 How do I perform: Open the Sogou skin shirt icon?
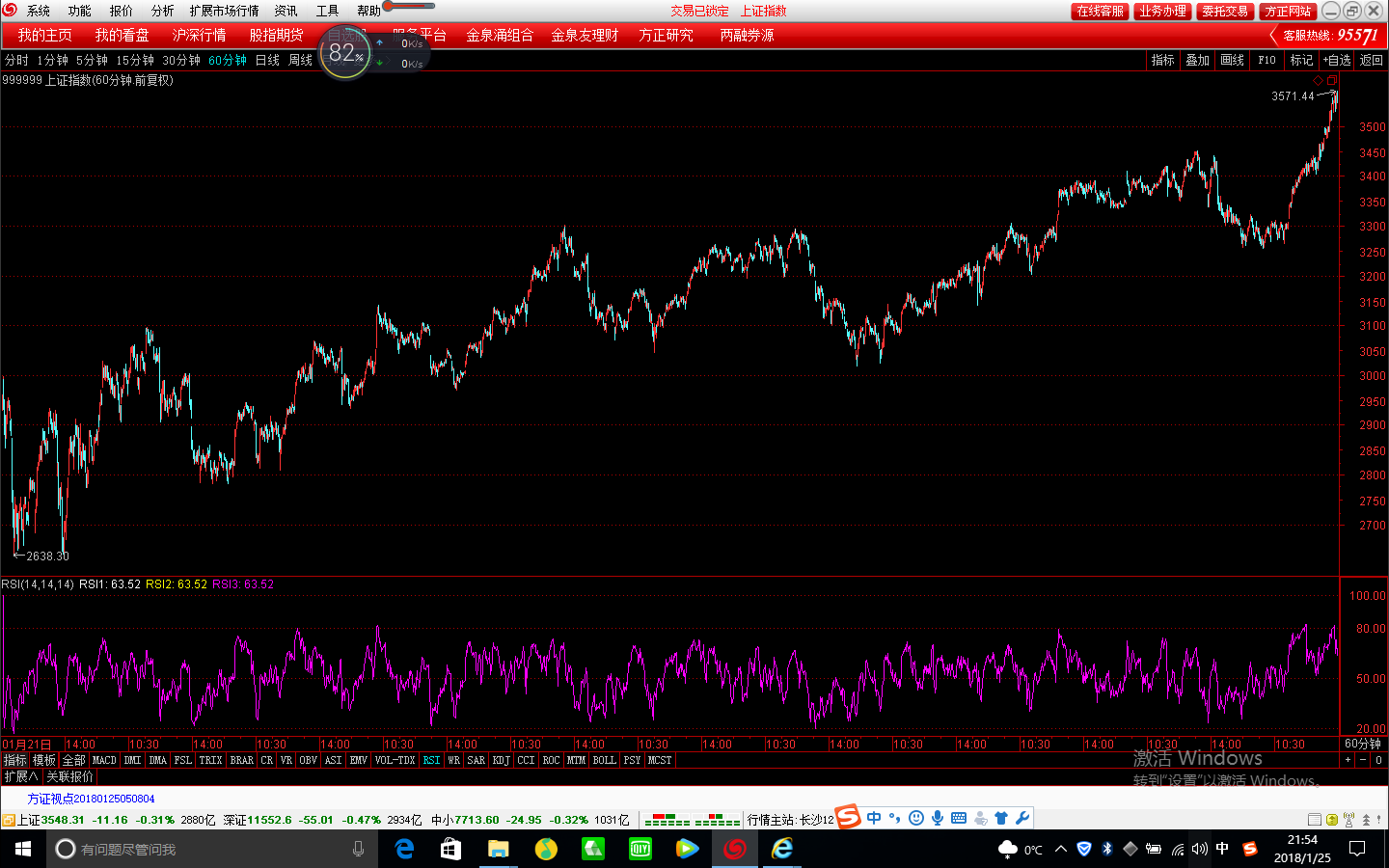pos(1001,818)
